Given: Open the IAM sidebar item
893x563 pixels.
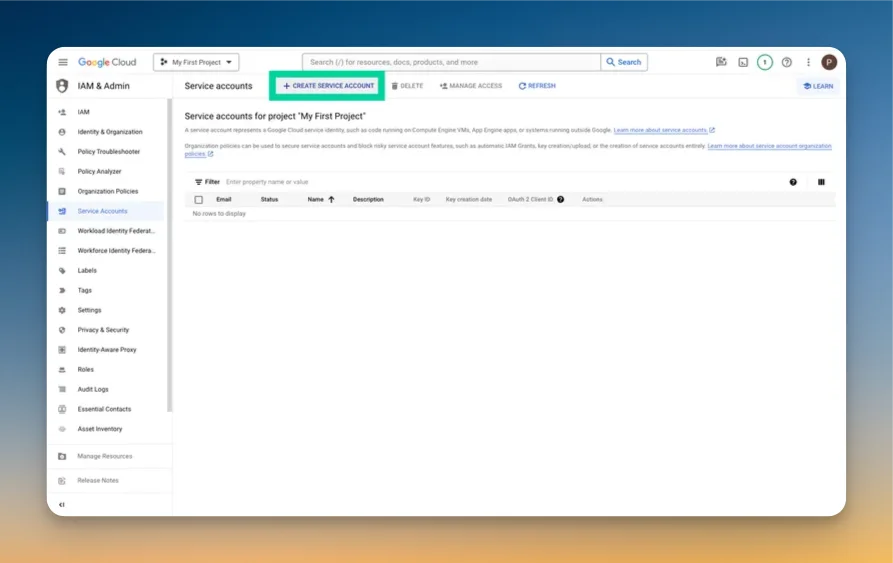Looking at the screenshot, I should coord(105,112).
